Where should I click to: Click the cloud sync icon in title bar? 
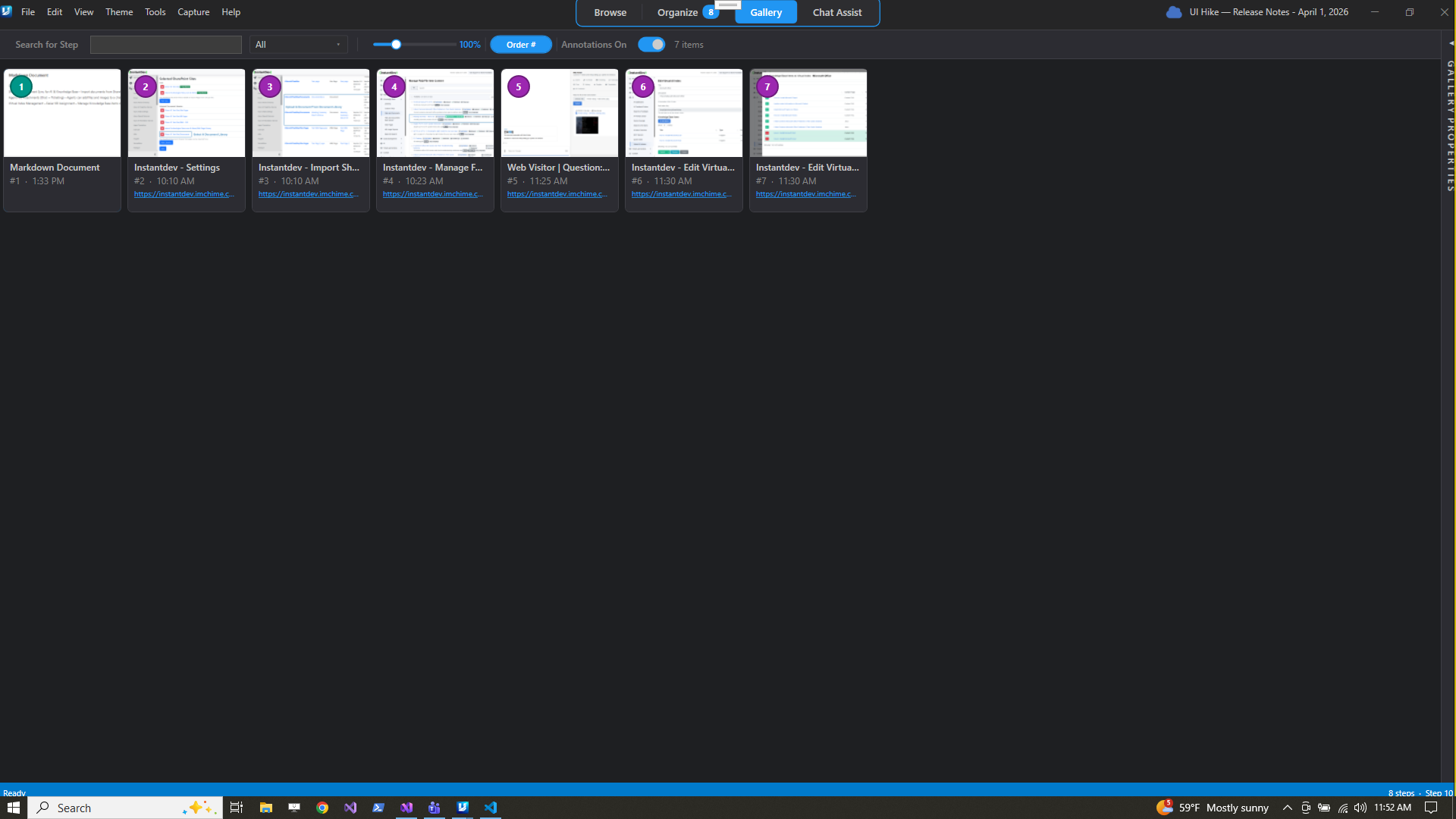point(1173,12)
